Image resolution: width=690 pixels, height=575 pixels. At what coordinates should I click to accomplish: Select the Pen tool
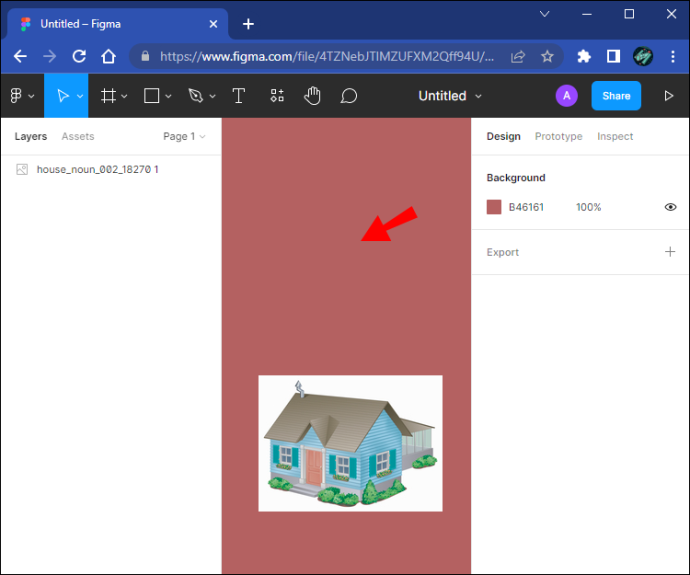coord(196,95)
